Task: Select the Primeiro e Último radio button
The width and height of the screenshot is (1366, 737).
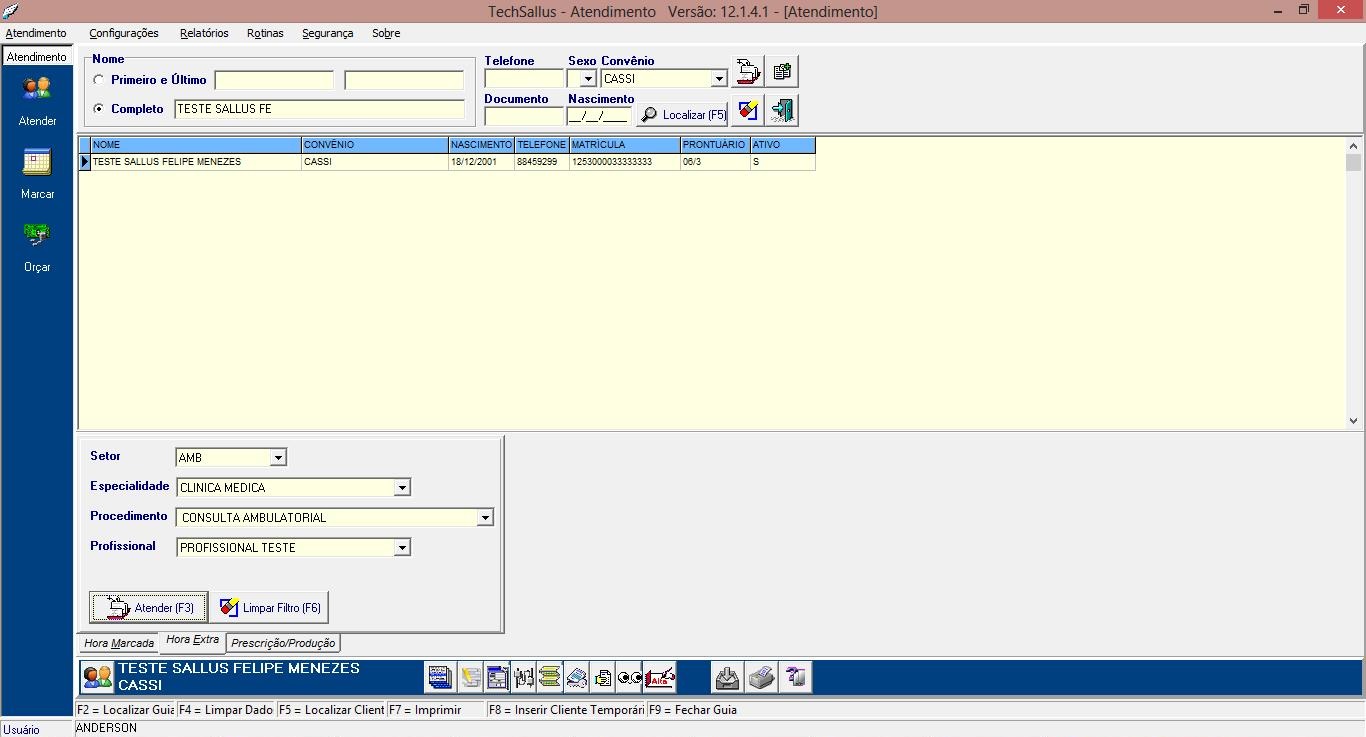Action: pyautogui.click(x=98, y=80)
